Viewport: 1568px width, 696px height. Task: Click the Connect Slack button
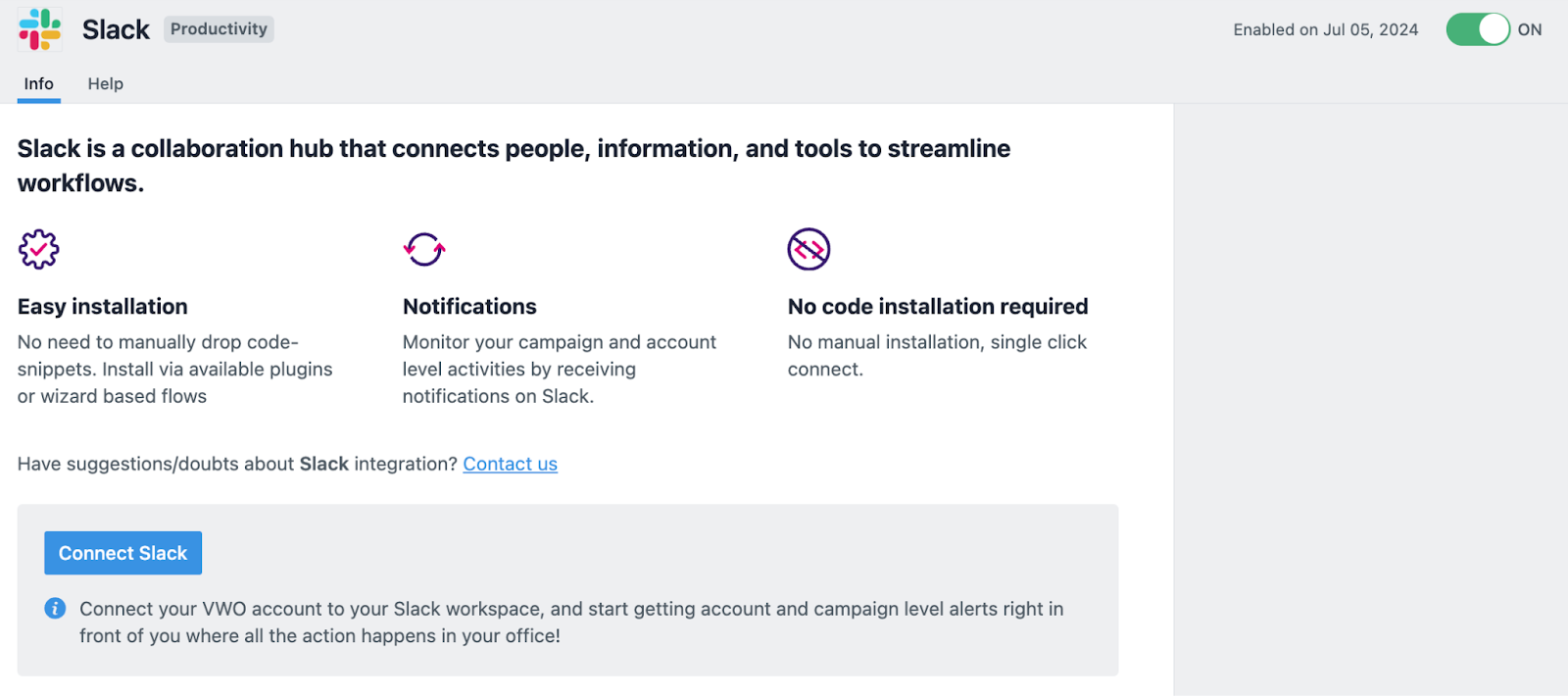coord(122,553)
